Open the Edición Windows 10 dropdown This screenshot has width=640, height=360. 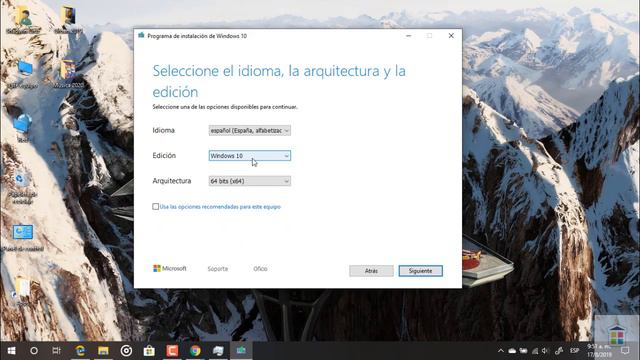pyautogui.click(x=249, y=156)
